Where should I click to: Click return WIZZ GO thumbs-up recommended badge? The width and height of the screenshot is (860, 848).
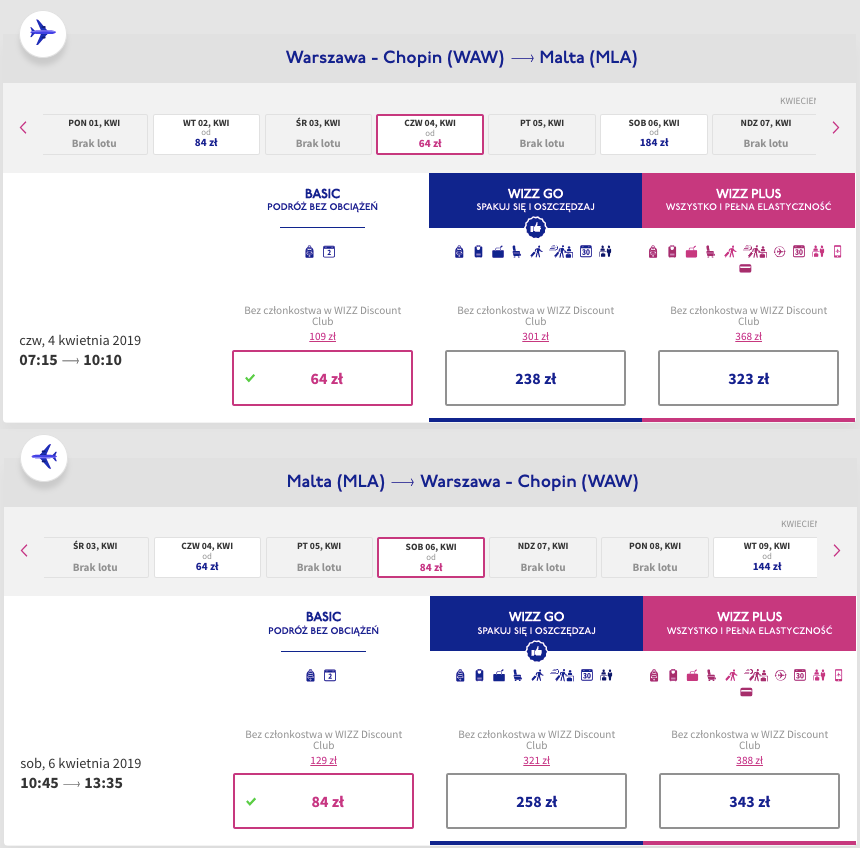click(x=536, y=652)
